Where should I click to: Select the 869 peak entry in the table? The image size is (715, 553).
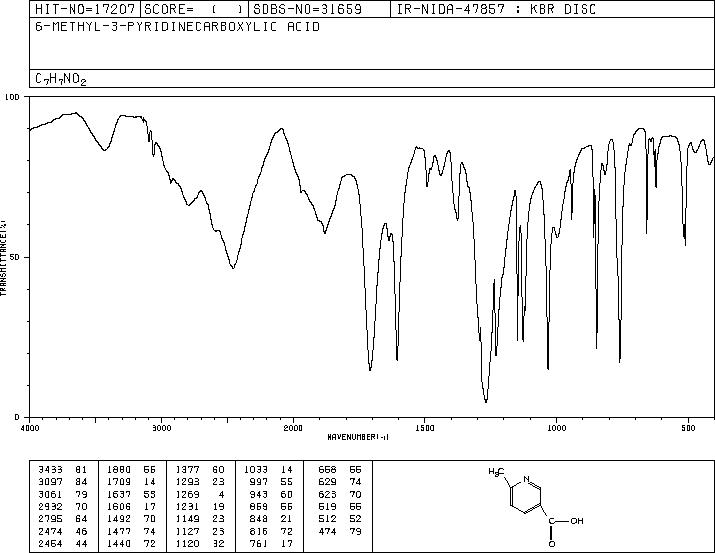[x=272, y=507]
